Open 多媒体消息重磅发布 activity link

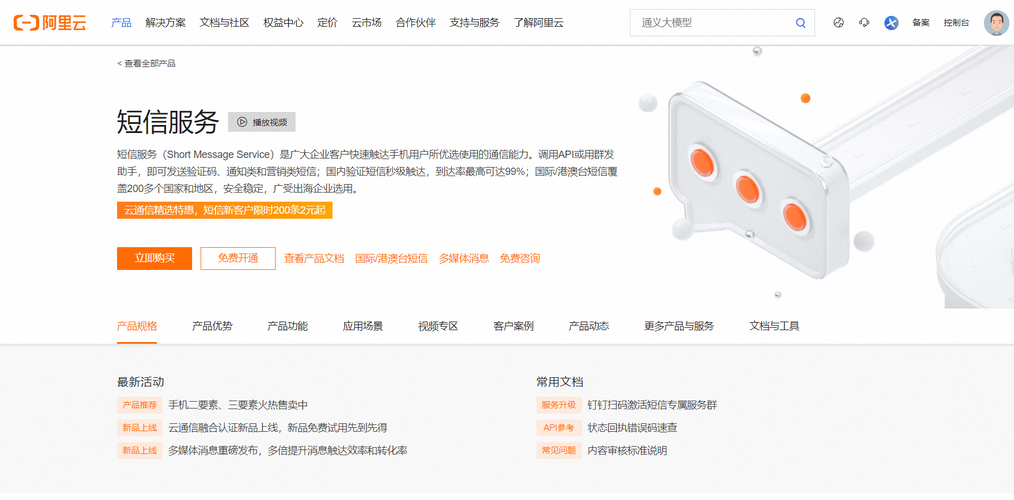tap(288, 450)
